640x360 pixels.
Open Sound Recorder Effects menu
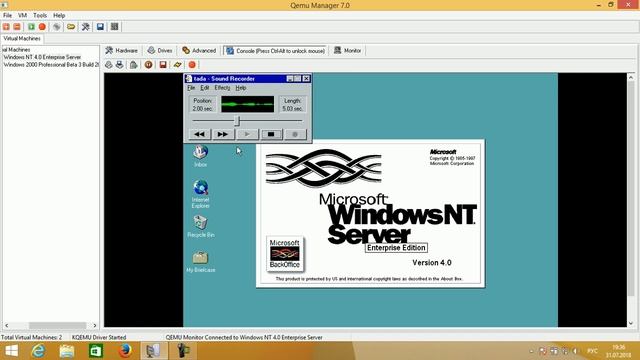pos(222,88)
